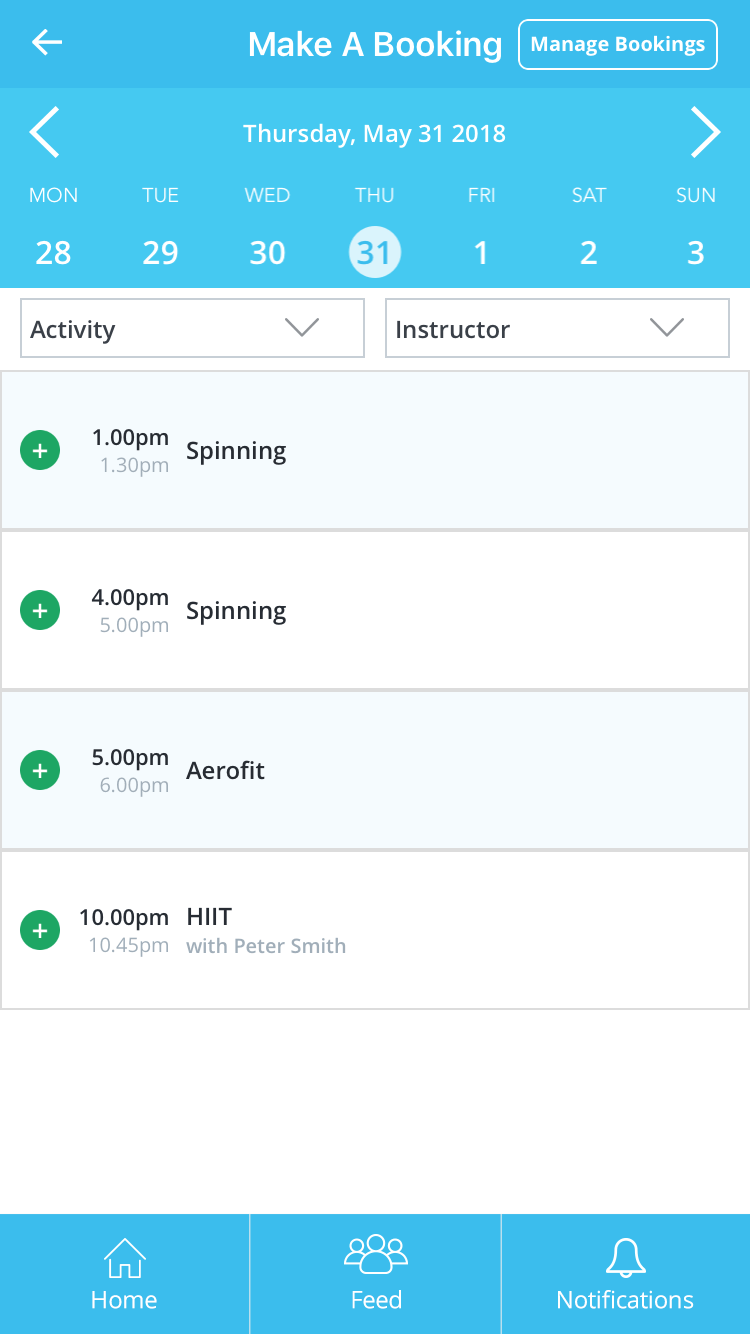Add the 1.00pm Spinning class
This screenshot has height=1334, width=750.
(40, 450)
